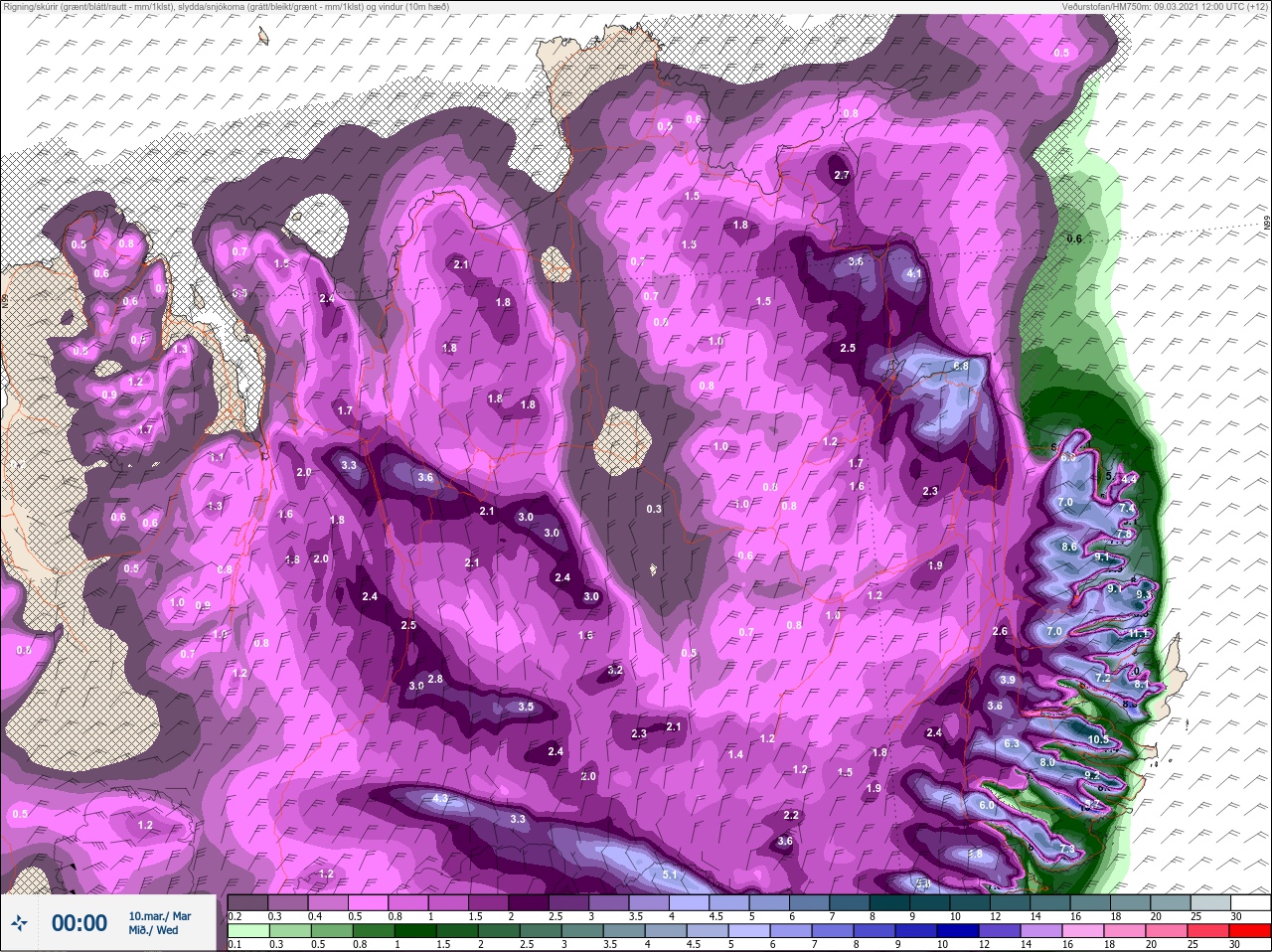This screenshot has width=1272, height=952.
Task: Click the '10.mar./ Mar' date label
Action: click(160, 916)
